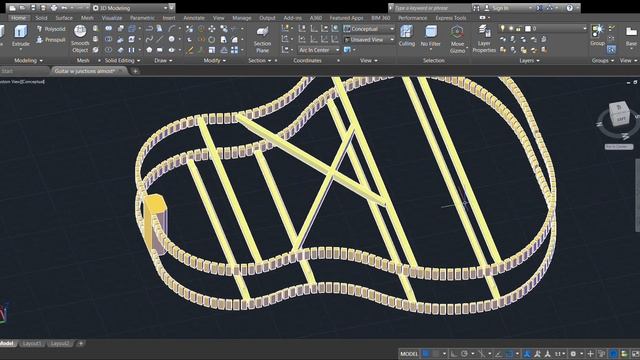
Task: Toggle ortho mode in the status bar
Action: pyautogui.click(x=453, y=354)
